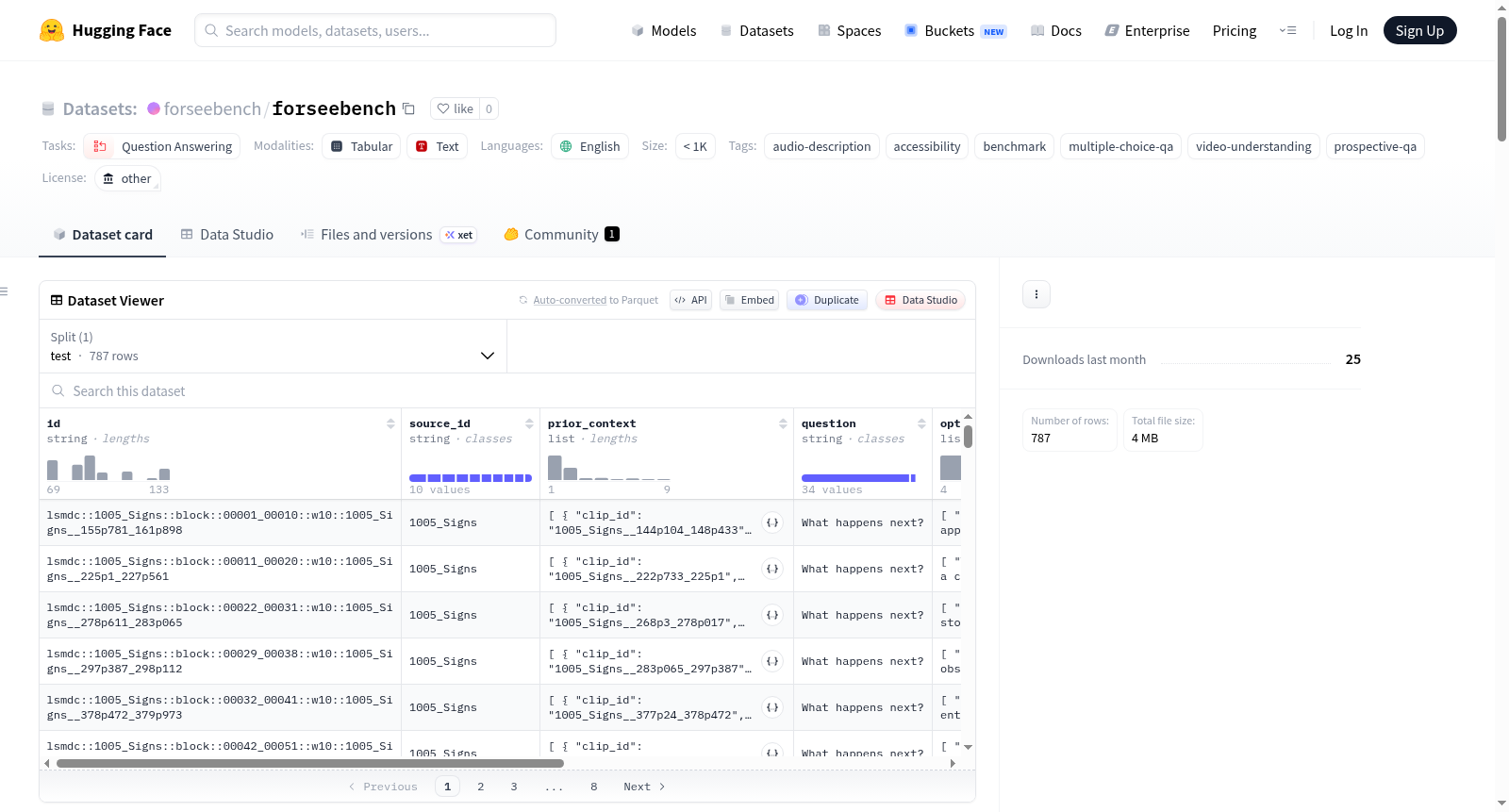Image resolution: width=1509 pixels, height=812 pixels.
Task: Click the English language tag
Action: 589,146
